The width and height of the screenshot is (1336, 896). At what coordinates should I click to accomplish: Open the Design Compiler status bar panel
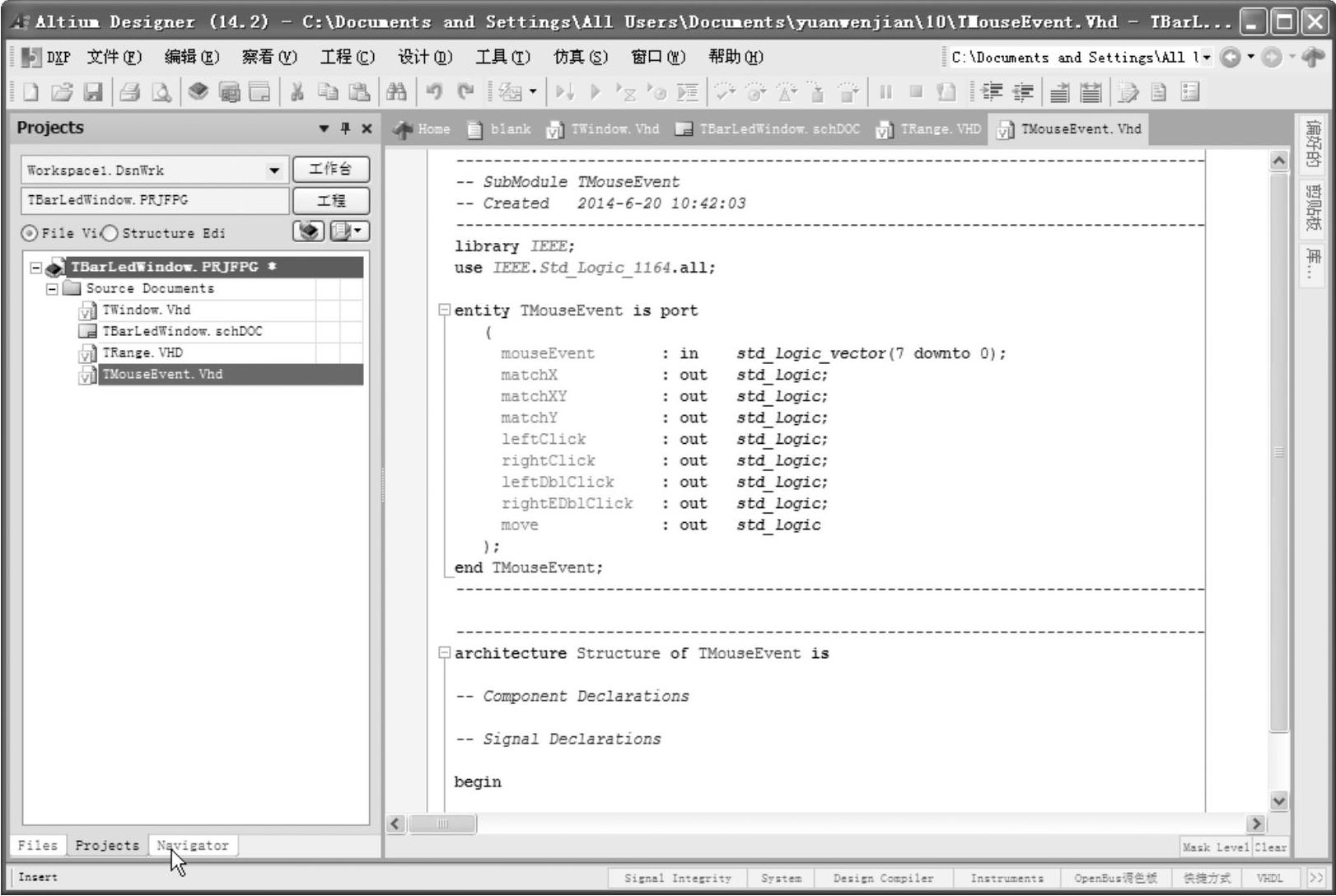883,879
